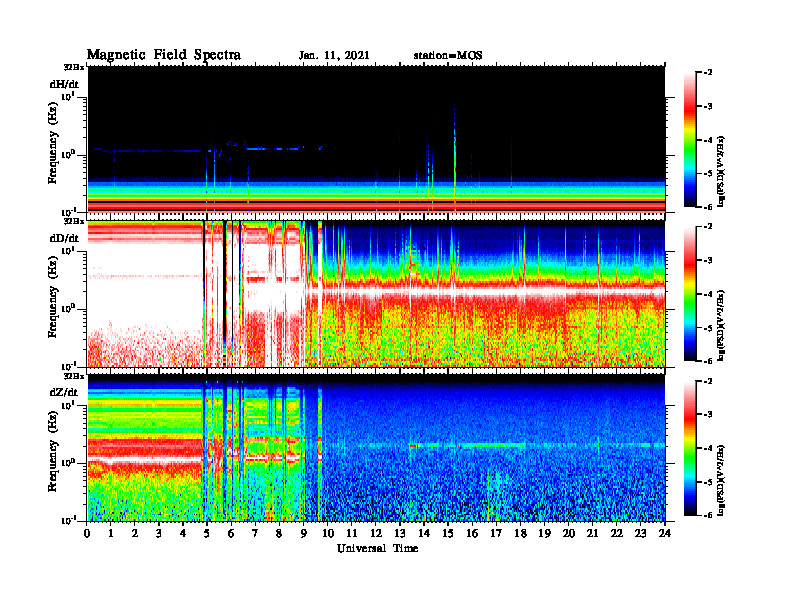Click the hour "5" time axis tick label

click(207, 534)
